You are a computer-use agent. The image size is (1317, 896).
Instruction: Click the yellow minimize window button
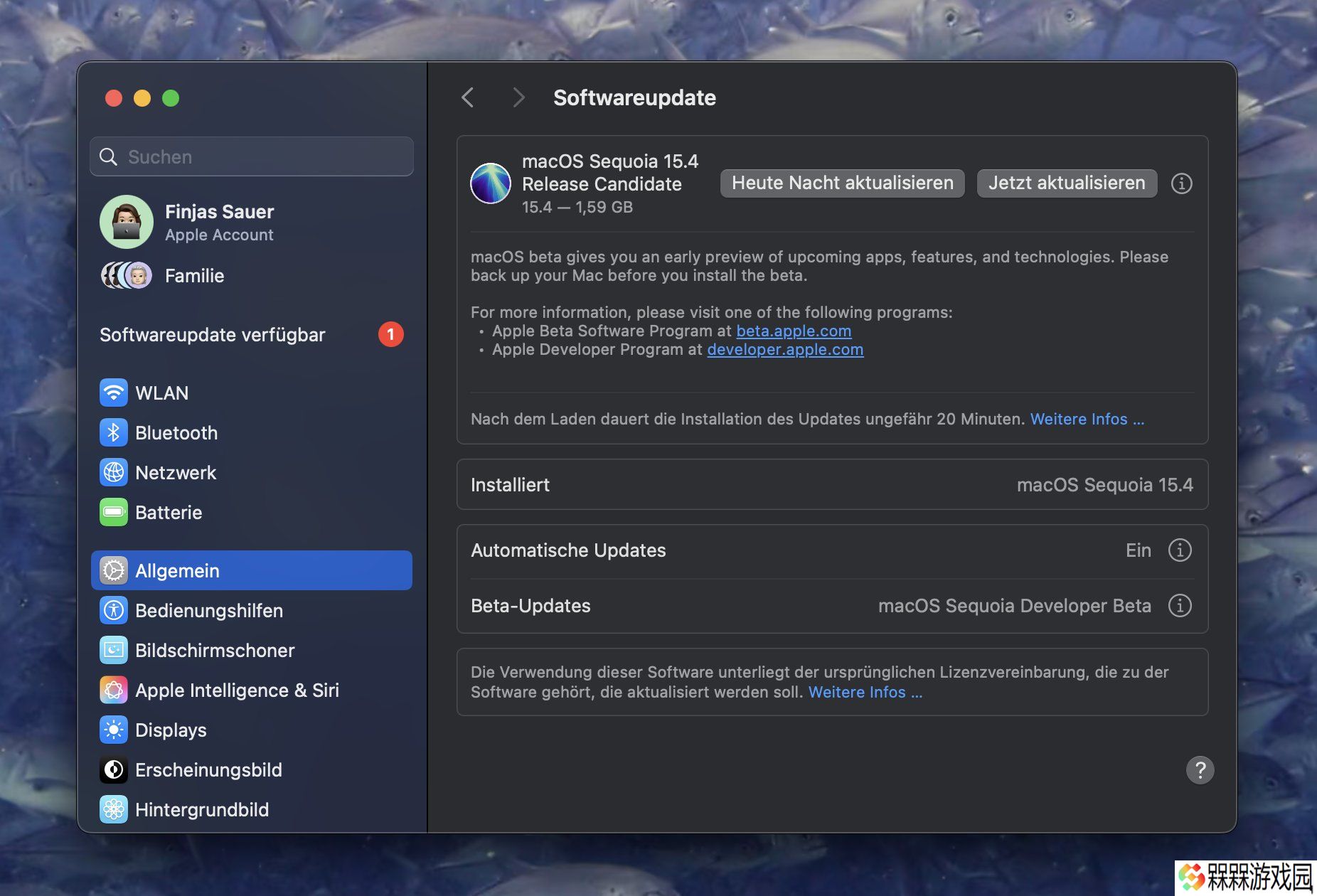(x=142, y=97)
